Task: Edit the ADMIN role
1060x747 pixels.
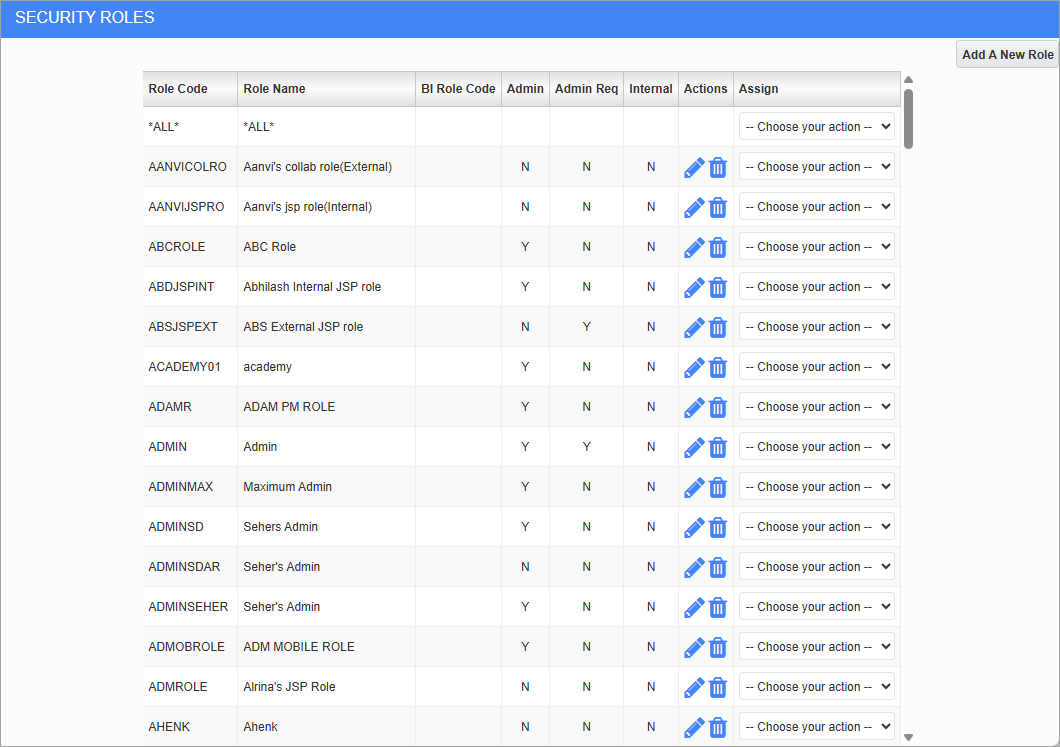Action: coord(694,447)
